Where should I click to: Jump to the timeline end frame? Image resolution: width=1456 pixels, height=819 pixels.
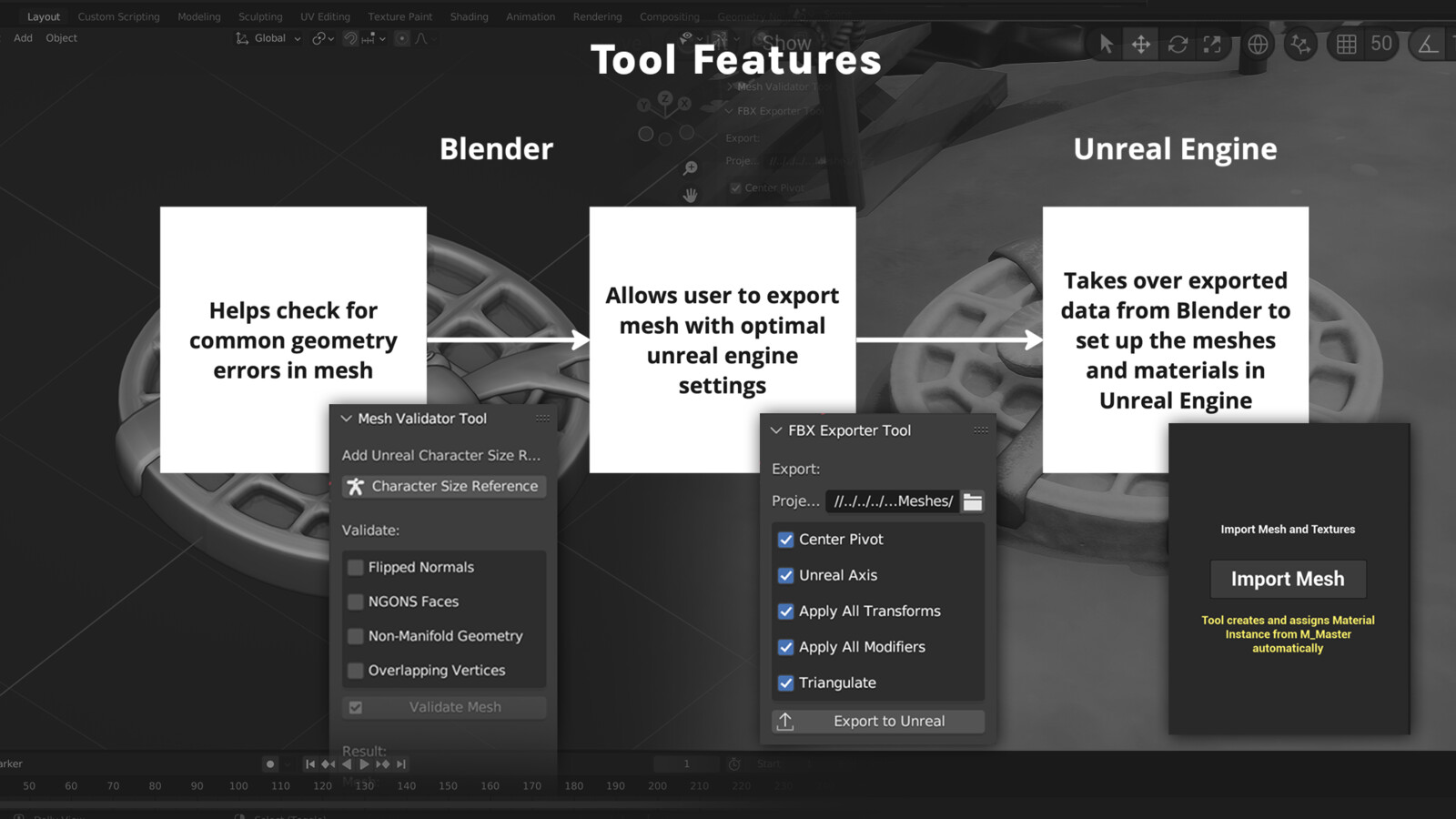point(401,764)
